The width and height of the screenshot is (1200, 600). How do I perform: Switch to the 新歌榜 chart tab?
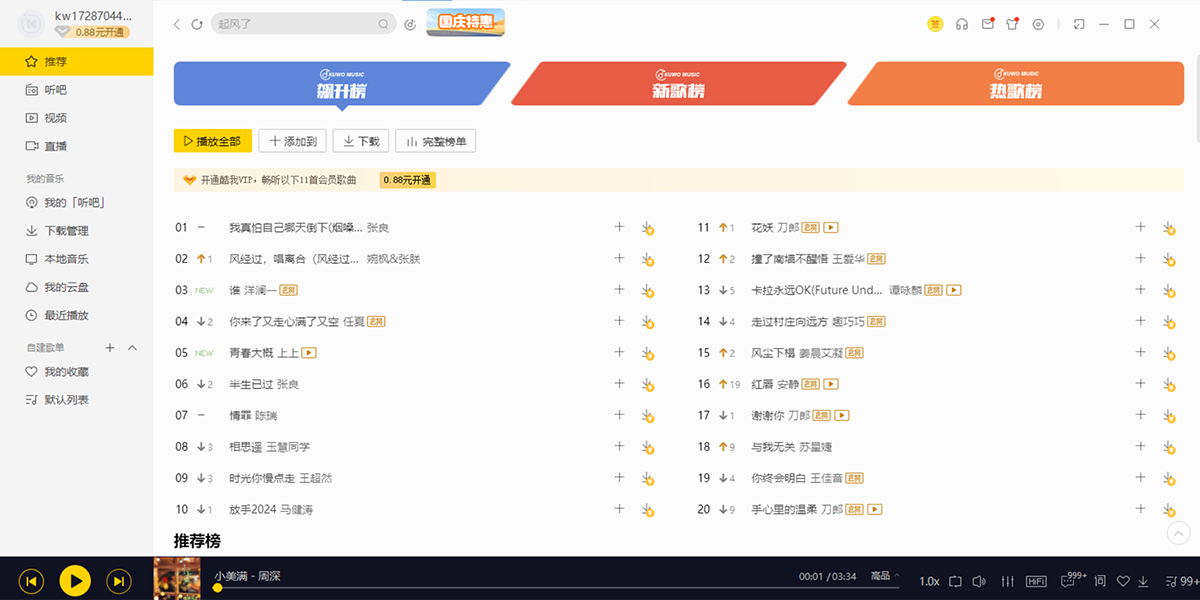tap(678, 85)
